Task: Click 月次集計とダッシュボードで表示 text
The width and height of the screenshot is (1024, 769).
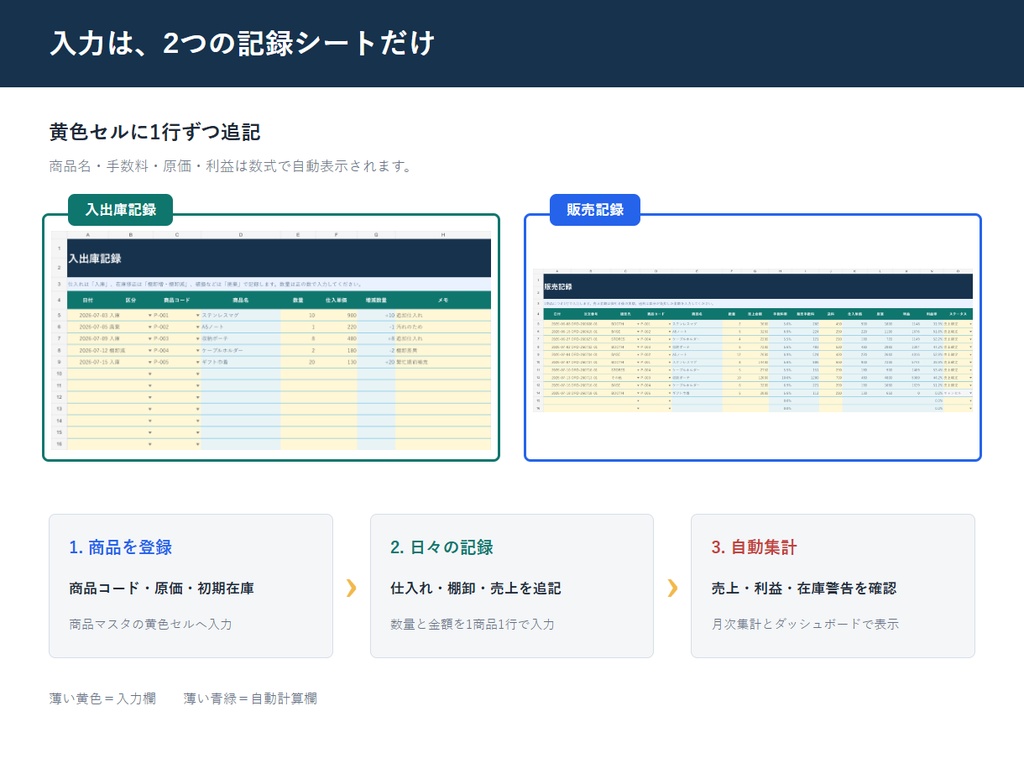Action: (x=805, y=624)
